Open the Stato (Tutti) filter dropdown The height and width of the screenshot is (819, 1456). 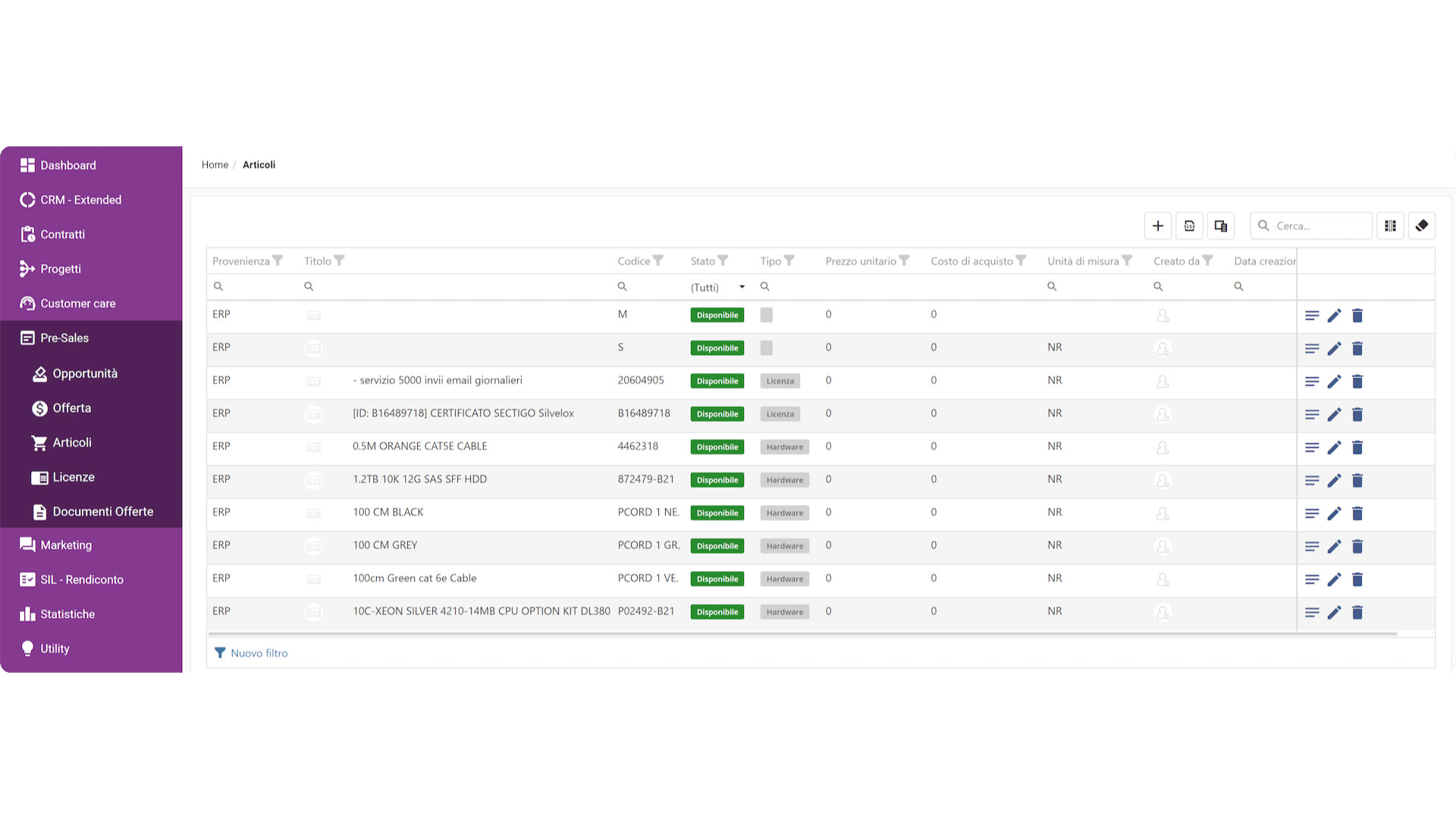coord(718,287)
